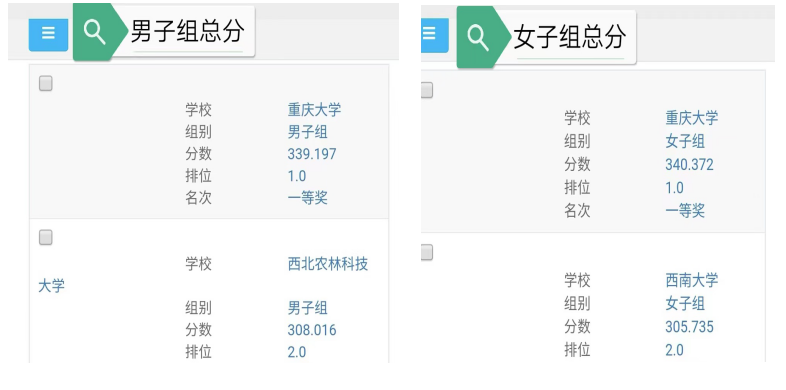Select checkbox for women's 重庆大学 entry

tap(427, 90)
